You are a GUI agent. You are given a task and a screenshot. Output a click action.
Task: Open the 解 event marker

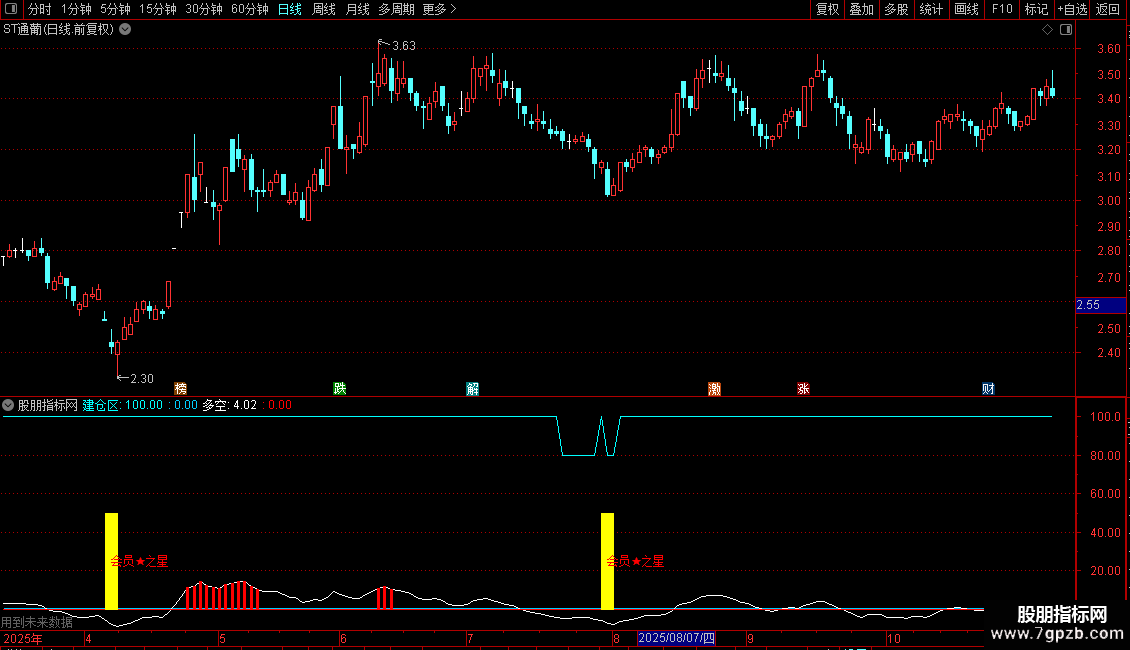coord(472,388)
